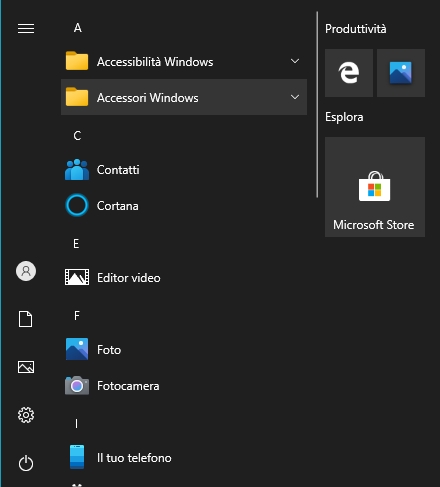Toggle the hamburger menu at top left

click(x=26, y=29)
